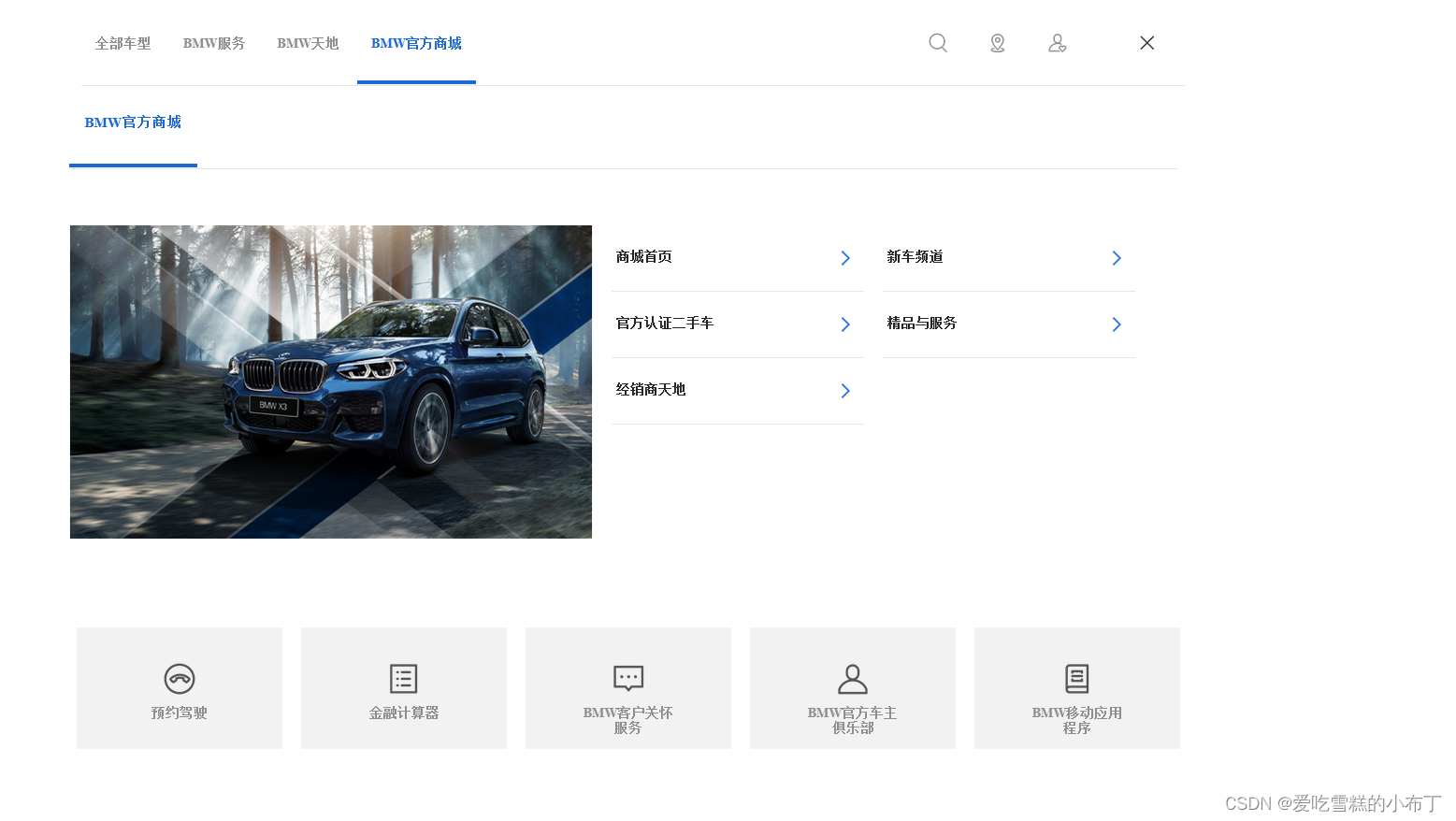The height and width of the screenshot is (821, 1456).
Task: Switch to the BMW天地 tab
Action: pyautogui.click(x=308, y=43)
